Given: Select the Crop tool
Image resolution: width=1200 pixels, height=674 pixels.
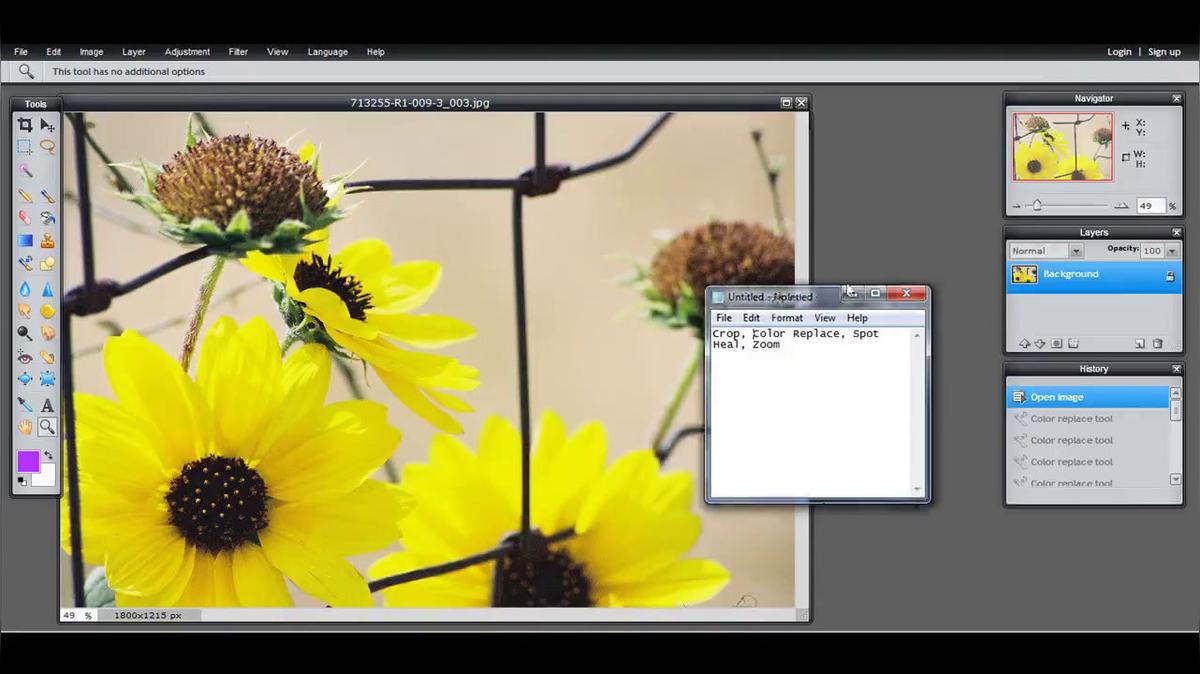Looking at the screenshot, I should (25, 125).
